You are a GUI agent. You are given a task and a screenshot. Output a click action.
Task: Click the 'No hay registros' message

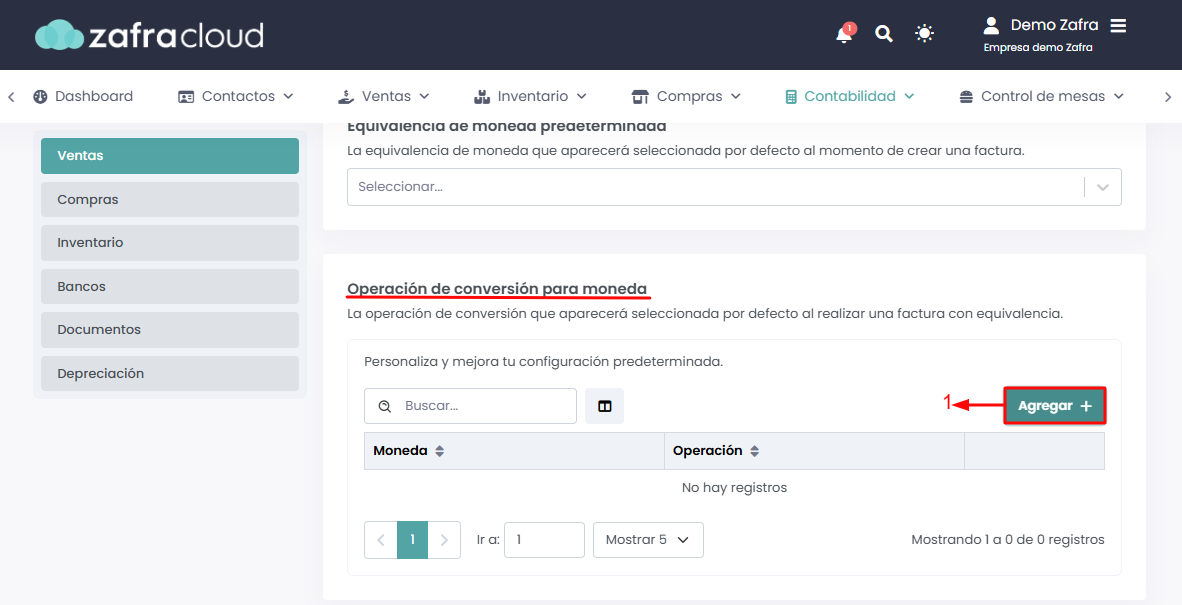click(734, 487)
